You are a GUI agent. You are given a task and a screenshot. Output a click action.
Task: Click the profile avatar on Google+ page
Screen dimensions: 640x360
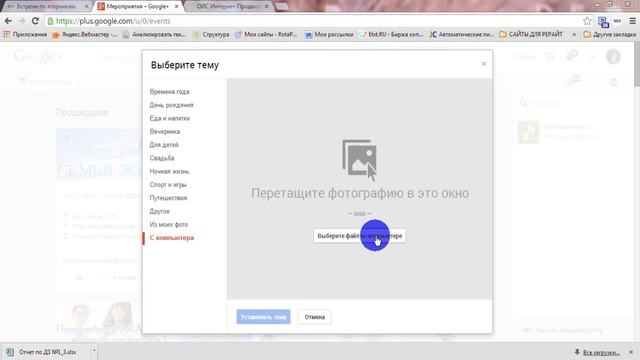pyautogui.click(x=613, y=57)
